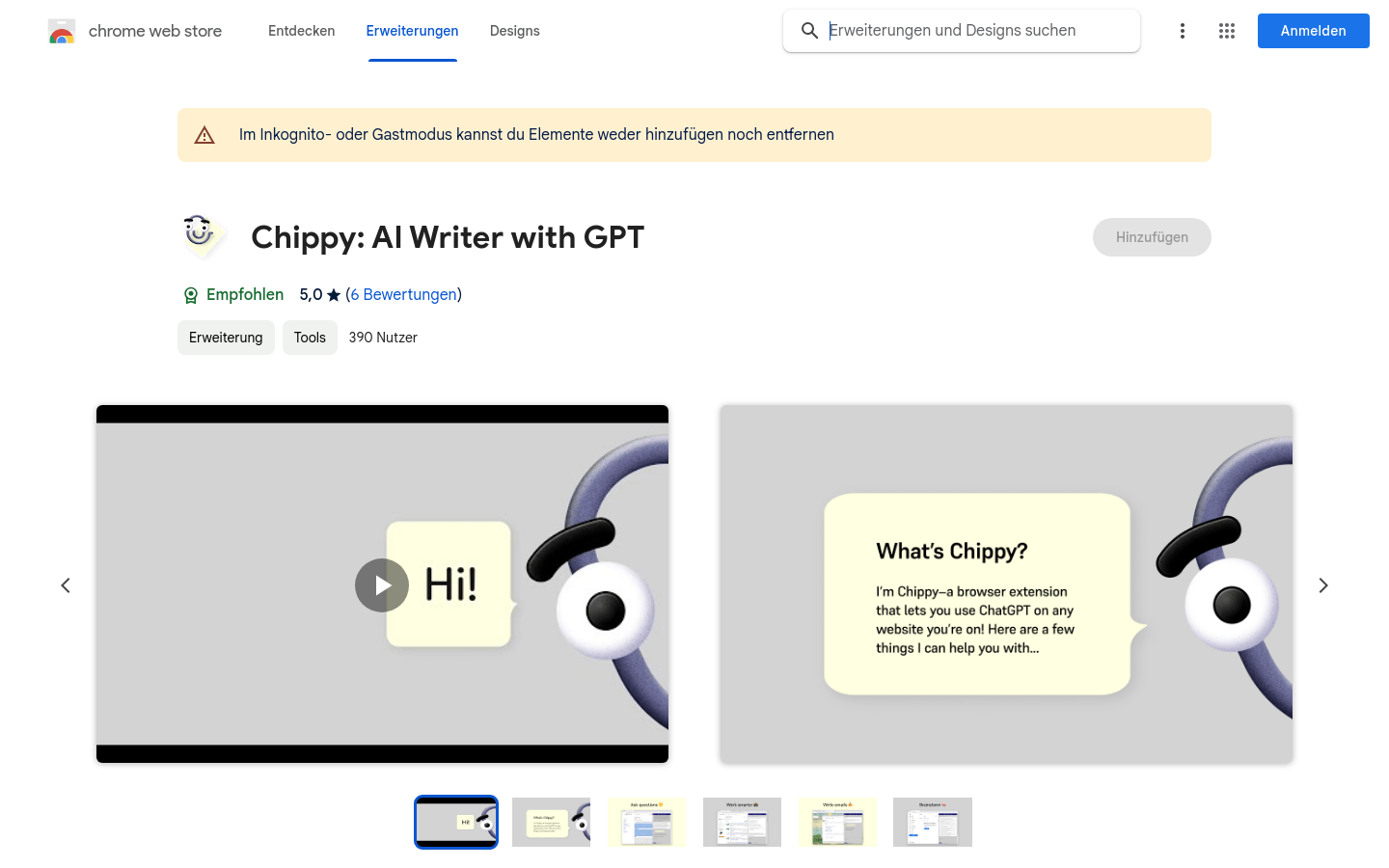The height and width of the screenshot is (868, 1389).
Task: Select the Brainstorm thumbnail
Action: coord(933,822)
